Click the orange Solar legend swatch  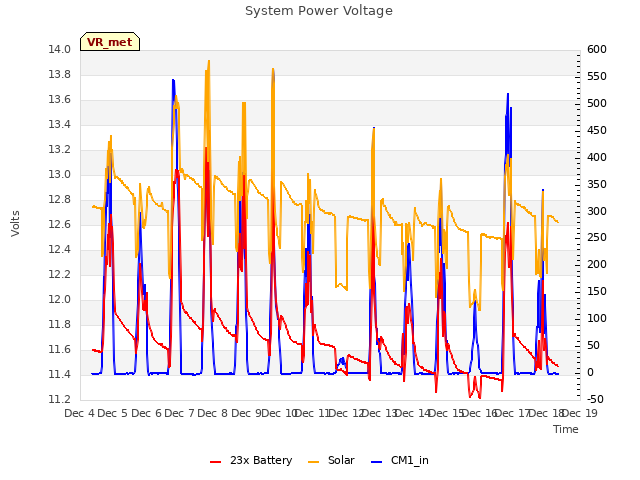coord(313,462)
